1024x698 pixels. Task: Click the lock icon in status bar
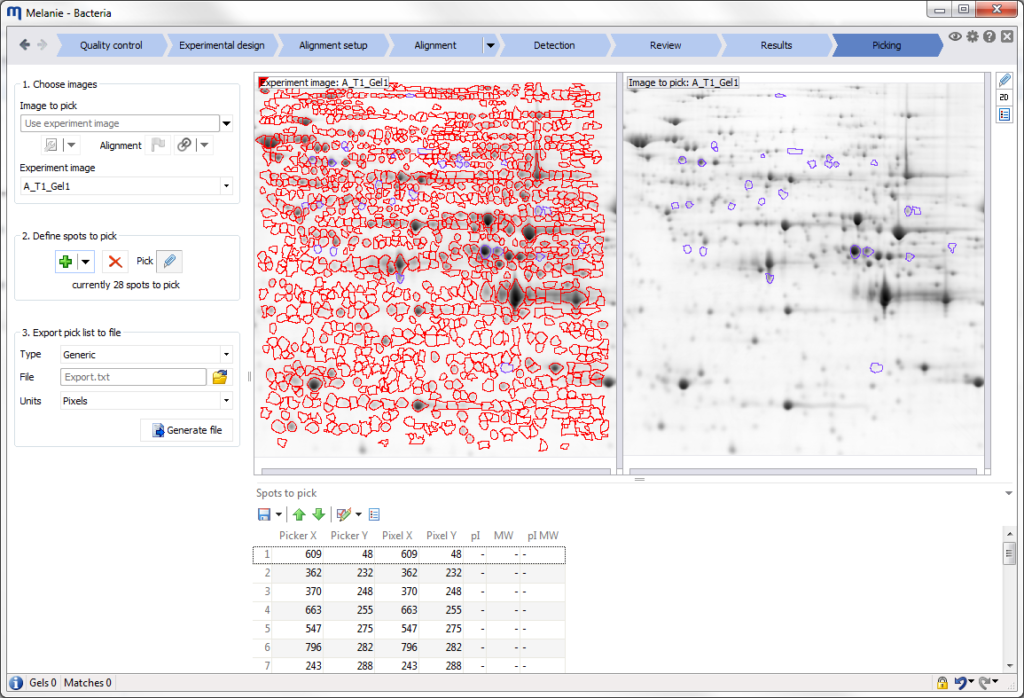pos(942,683)
